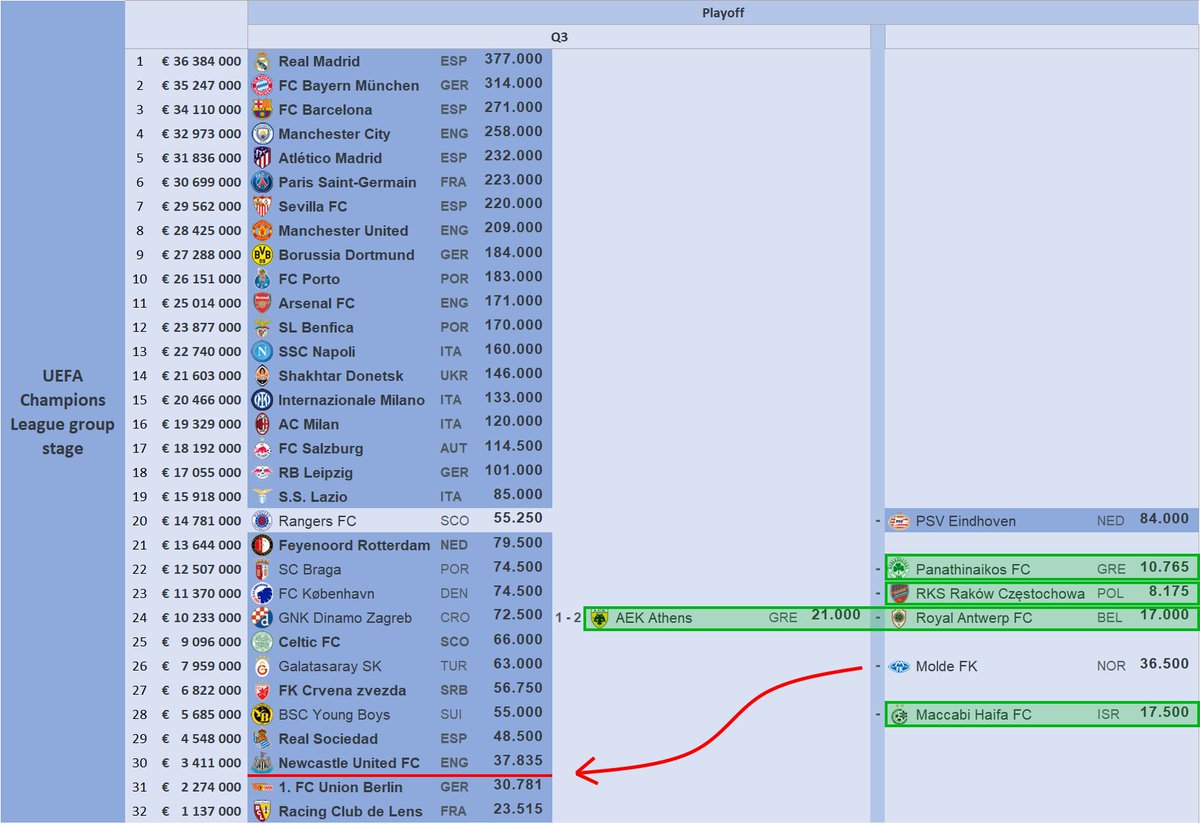Click the Molde FK crest
The height and width of the screenshot is (824, 1200).
(x=899, y=666)
